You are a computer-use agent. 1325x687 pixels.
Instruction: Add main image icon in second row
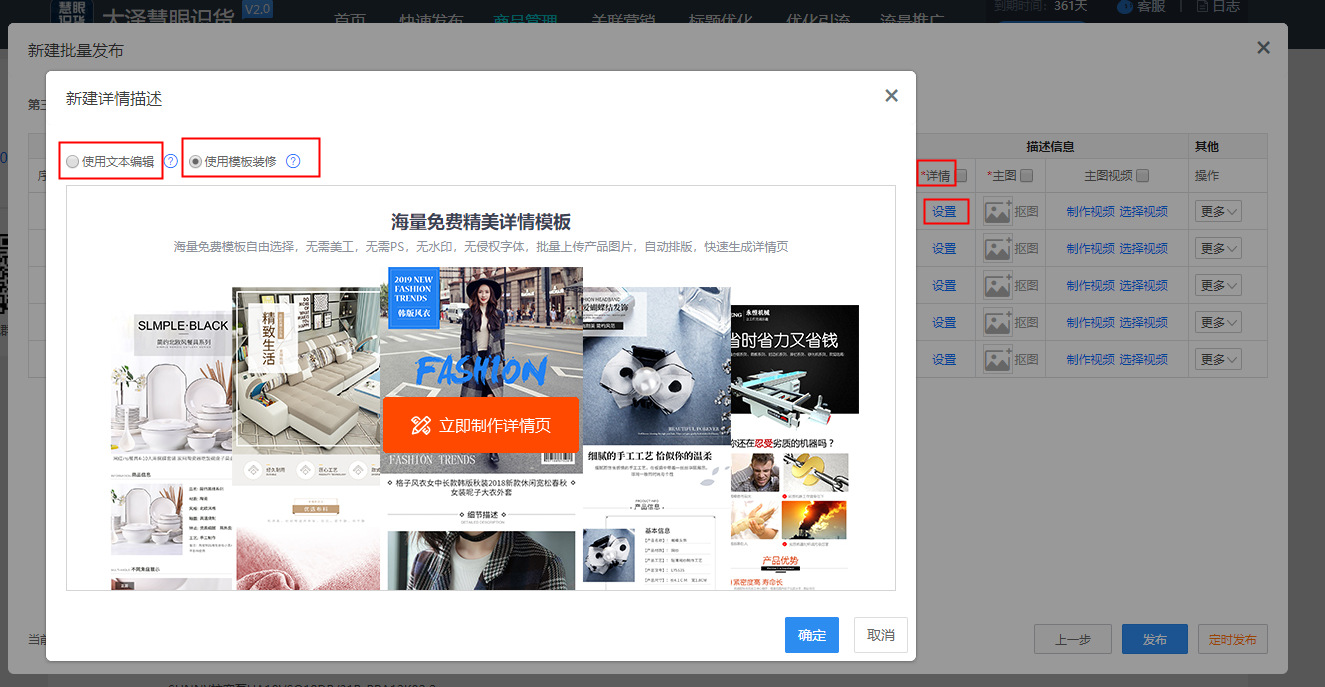997,249
